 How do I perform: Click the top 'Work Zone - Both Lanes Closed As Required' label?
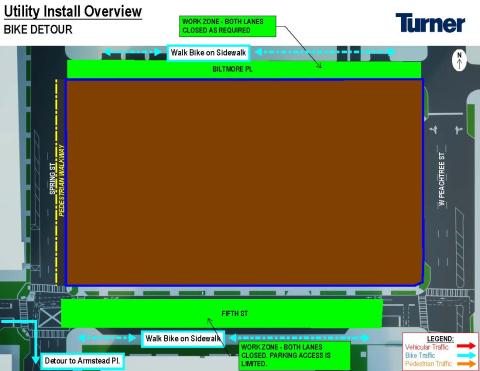tap(228, 26)
